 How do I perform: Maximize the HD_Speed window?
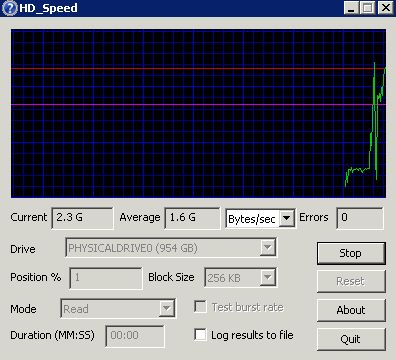(368, 8)
